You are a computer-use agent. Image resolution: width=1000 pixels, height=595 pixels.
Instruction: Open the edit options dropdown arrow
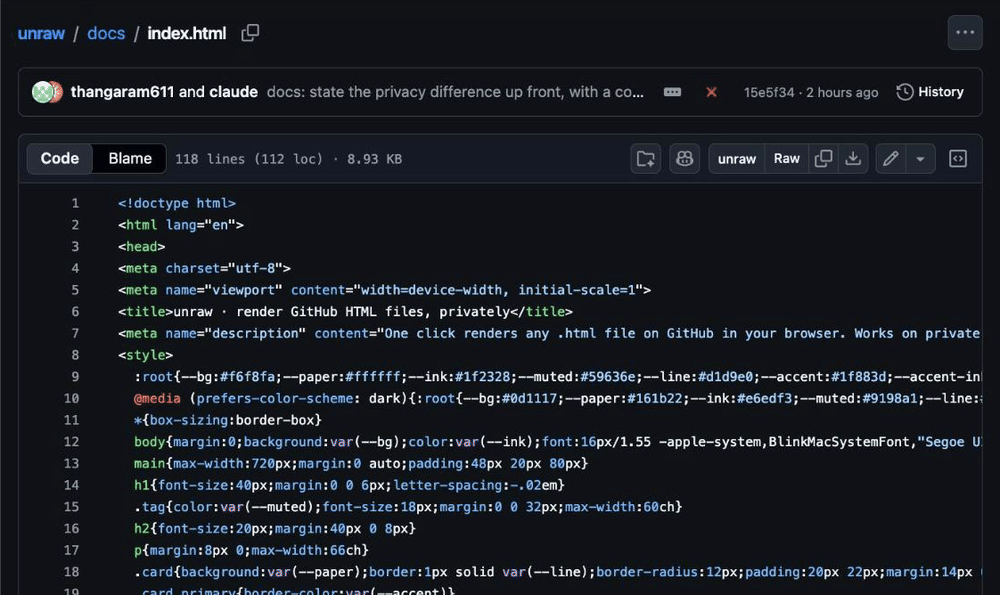pyautogui.click(x=920, y=159)
